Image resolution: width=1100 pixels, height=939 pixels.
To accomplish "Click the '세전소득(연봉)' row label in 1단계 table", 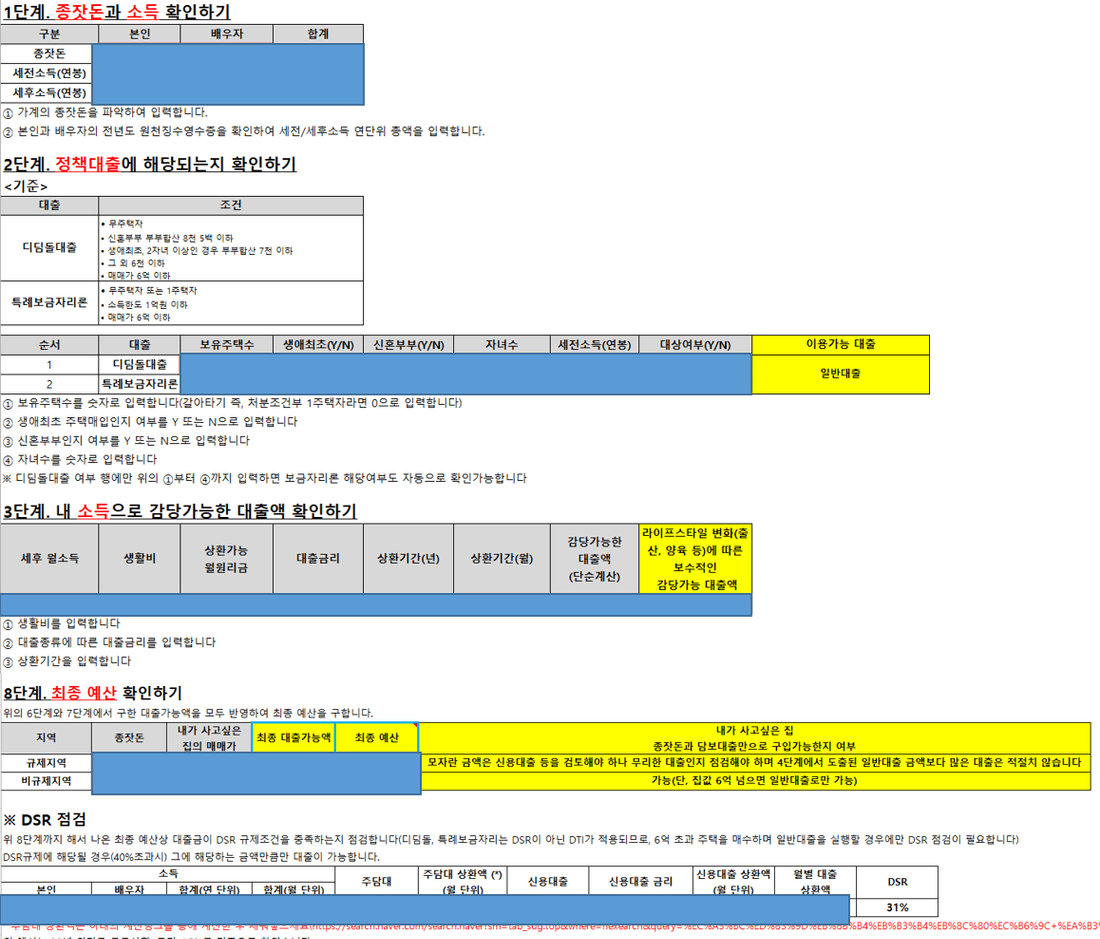I will pyautogui.click(x=46, y=73).
